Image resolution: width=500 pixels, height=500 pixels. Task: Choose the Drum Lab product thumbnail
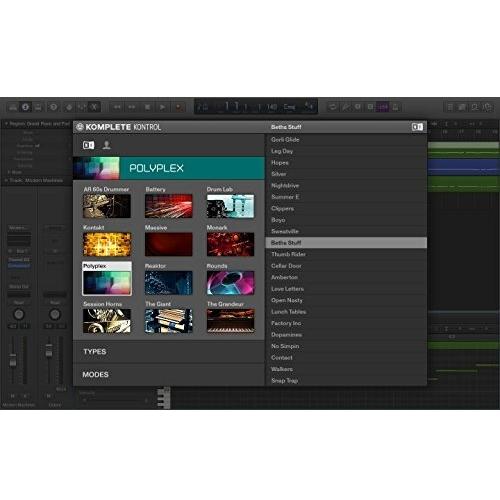point(230,206)
